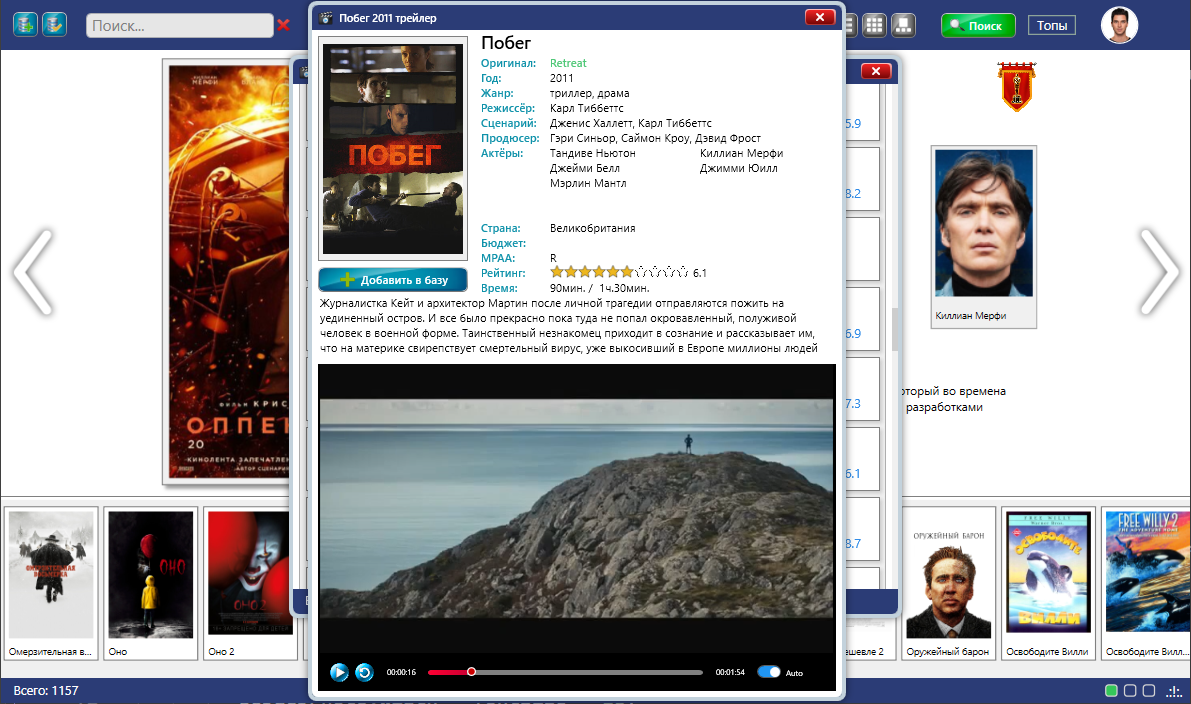The width and height of the screenshot is (1191, 704).
Task: Open the Топы tab
Action: (1052, 25)
